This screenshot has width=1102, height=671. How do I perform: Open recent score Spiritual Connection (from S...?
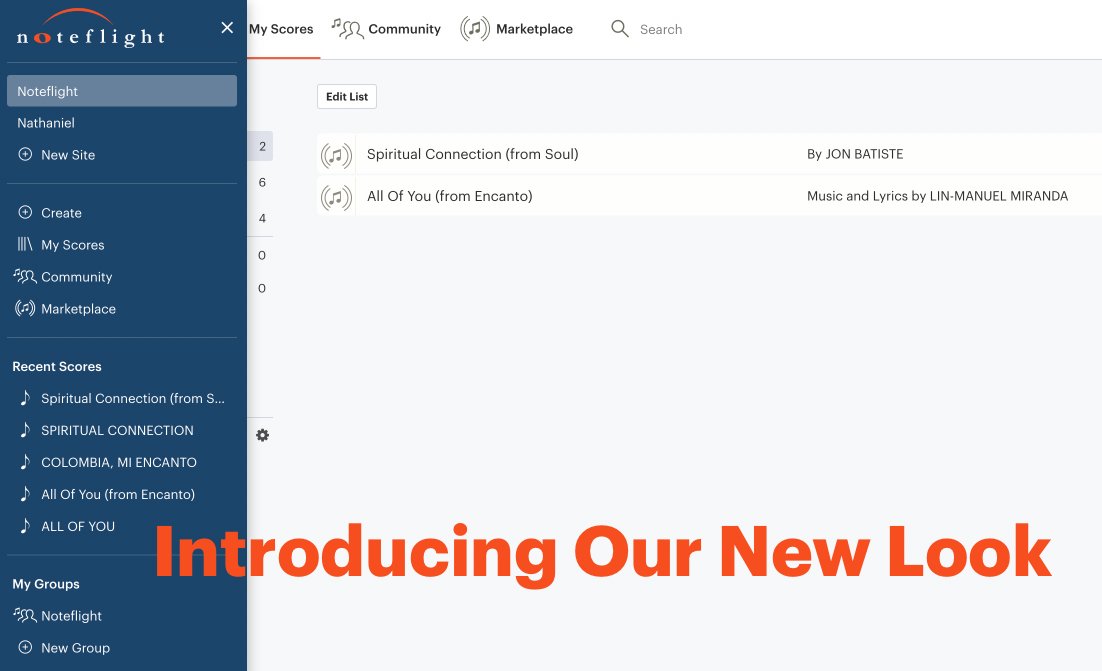pos(133,398)
